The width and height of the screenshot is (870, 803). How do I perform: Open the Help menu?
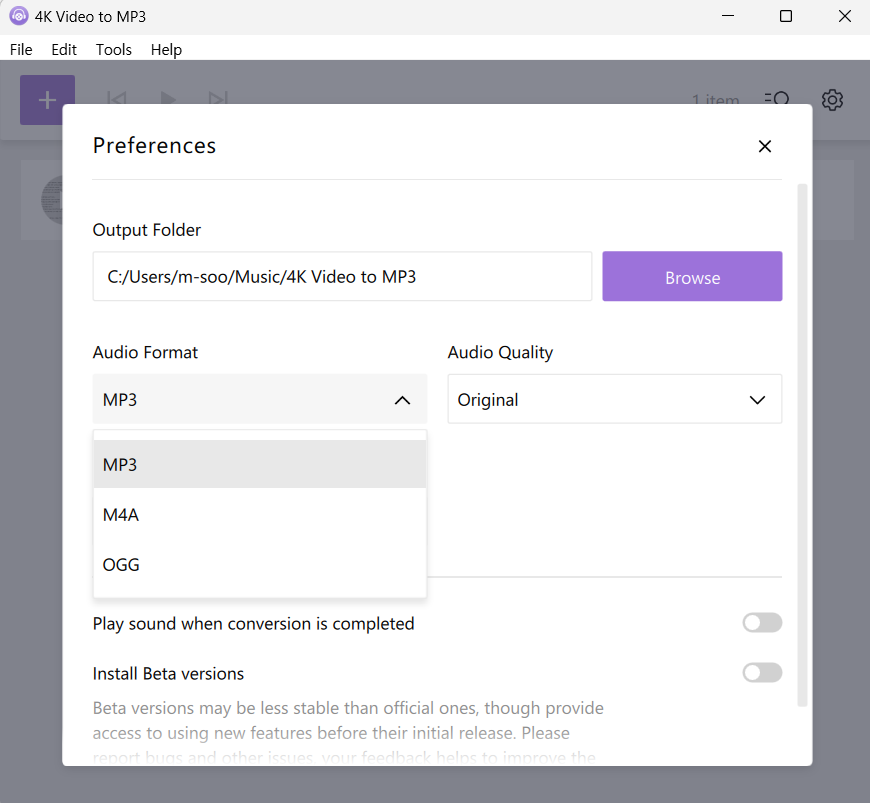pyautogui.click(x=166, y=49)
